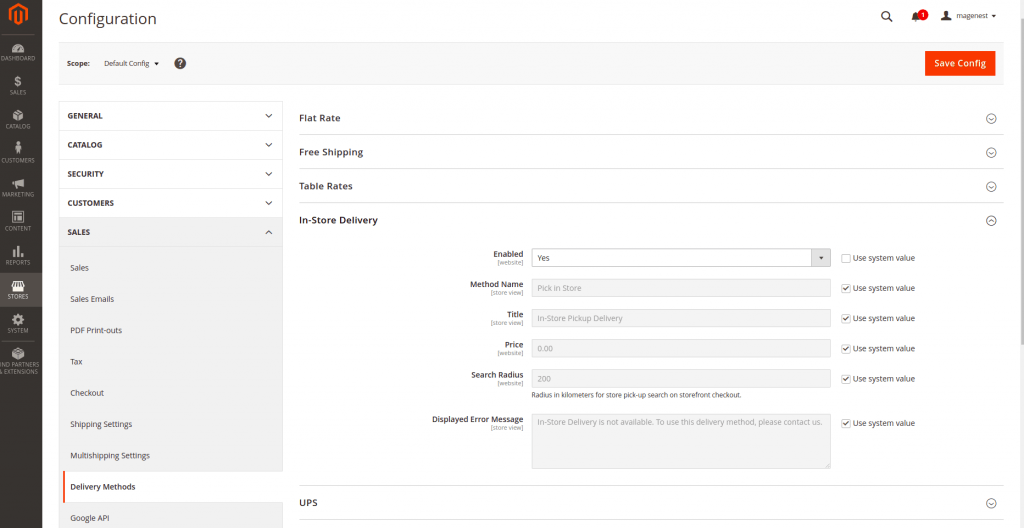The height and width of the screenshot is (528, 1024).
Task: Expand the Table Rates section
Action: click(650, 186)
